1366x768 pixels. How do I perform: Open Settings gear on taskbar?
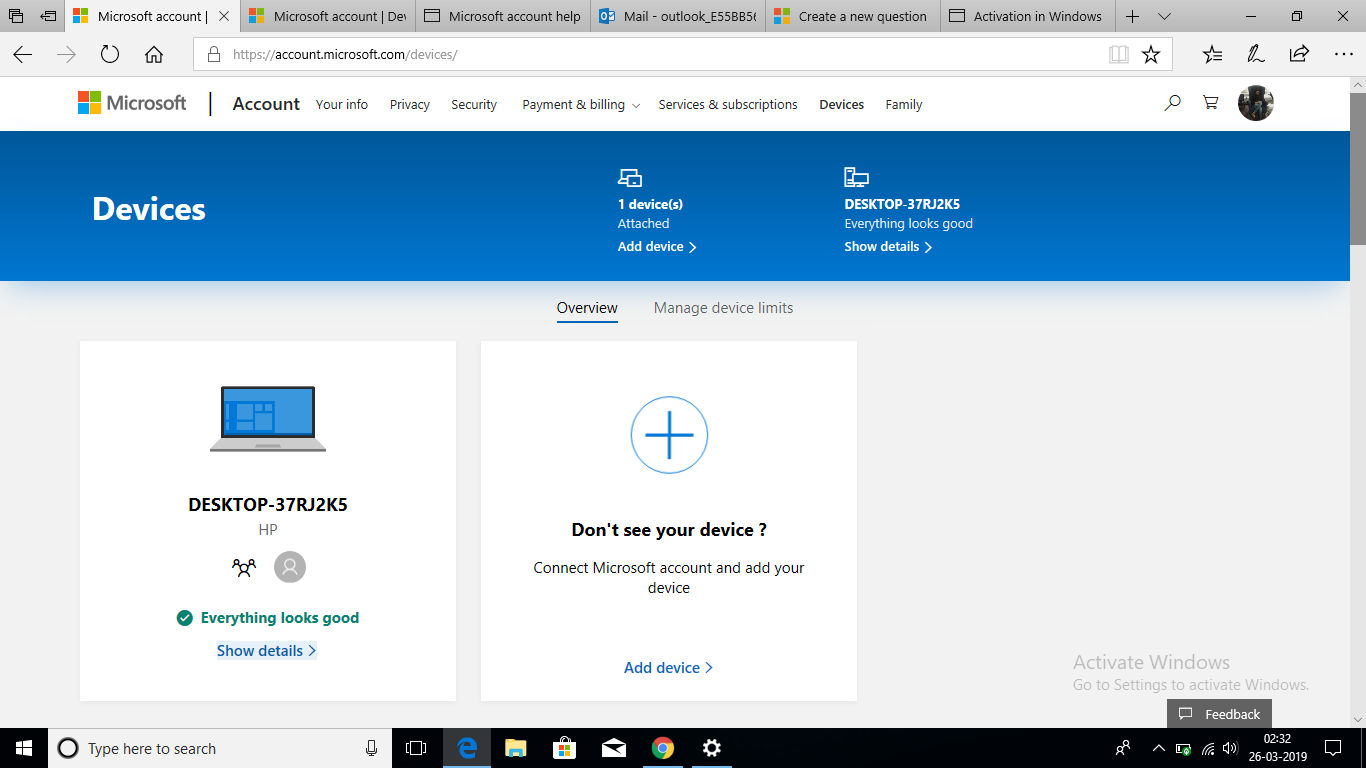(711, 748)
